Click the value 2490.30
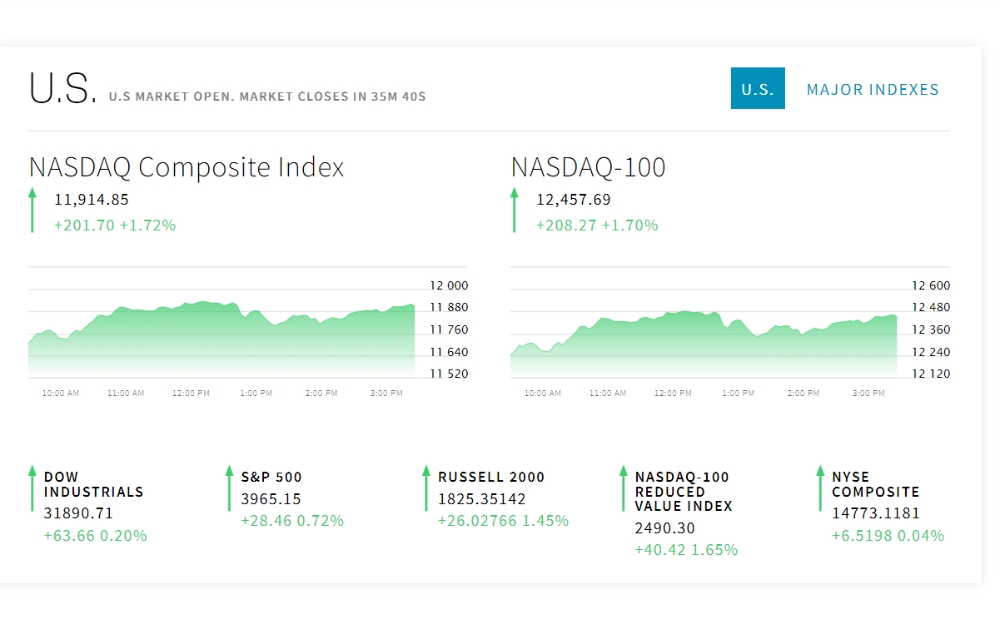 point(665,528)
